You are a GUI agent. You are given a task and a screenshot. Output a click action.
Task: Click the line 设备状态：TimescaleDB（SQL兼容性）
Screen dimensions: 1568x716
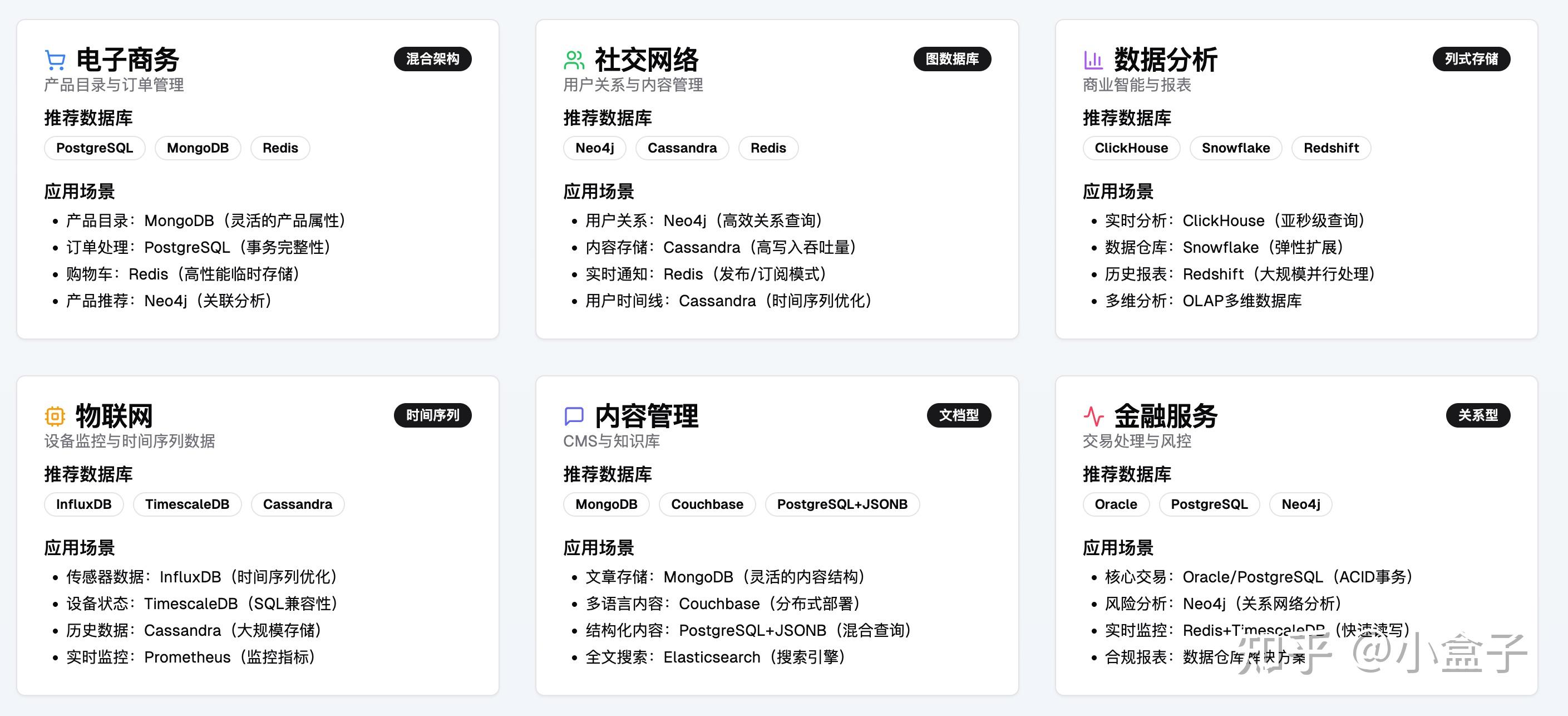[203, 604]
